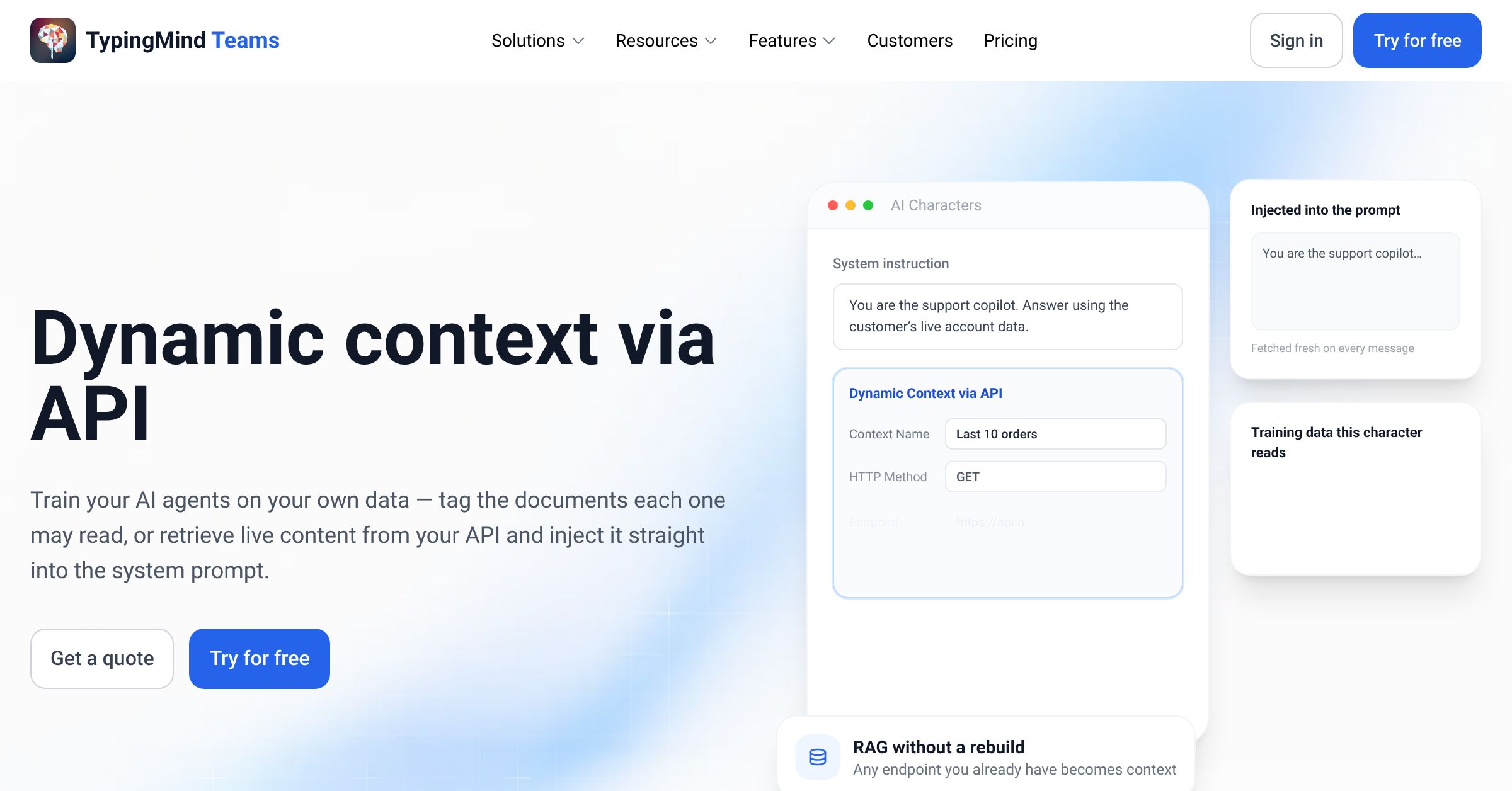Click 'Any endpoint you already have becomes context'

pos(1014,770)
